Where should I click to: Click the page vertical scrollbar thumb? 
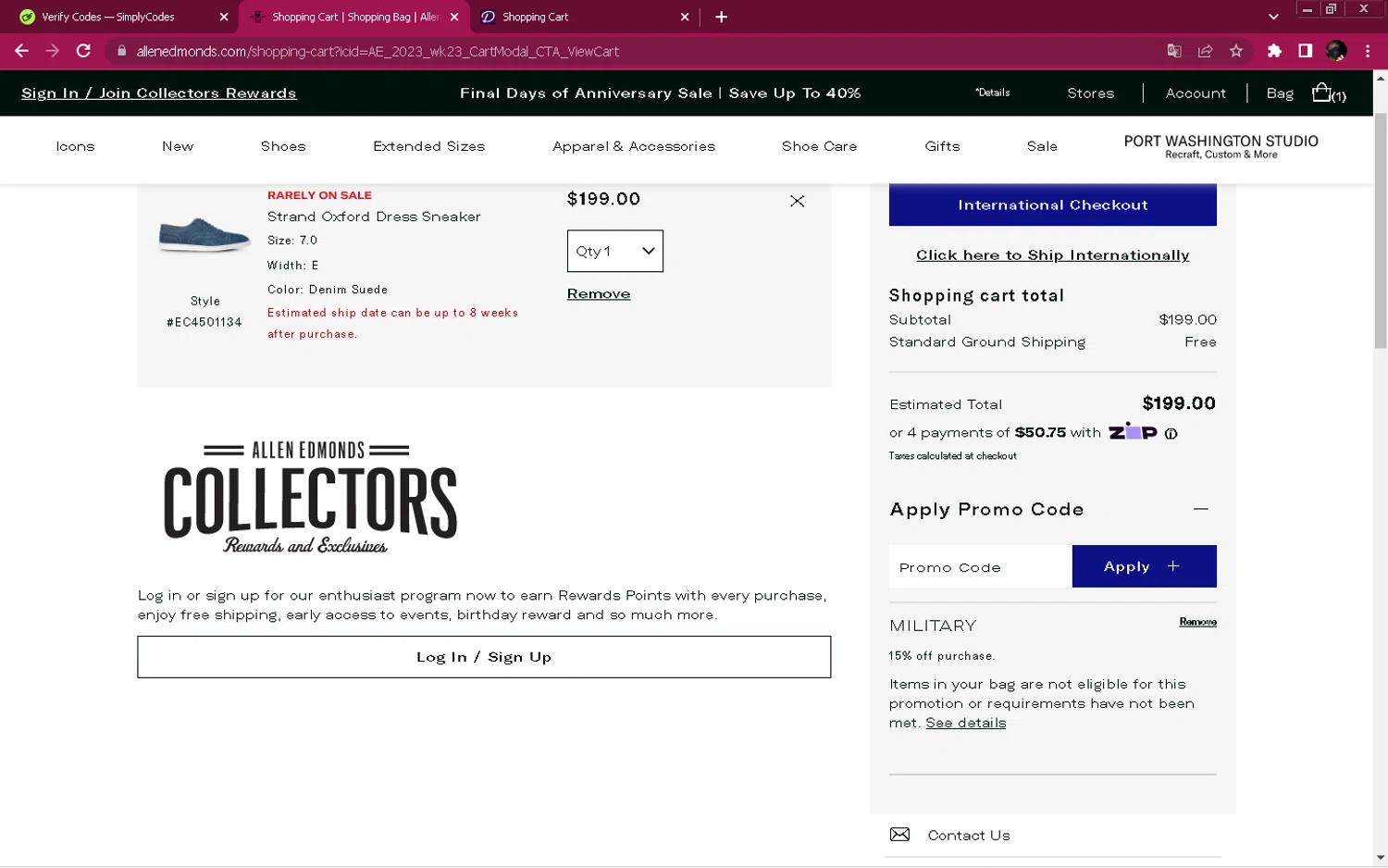point(1380,231)
